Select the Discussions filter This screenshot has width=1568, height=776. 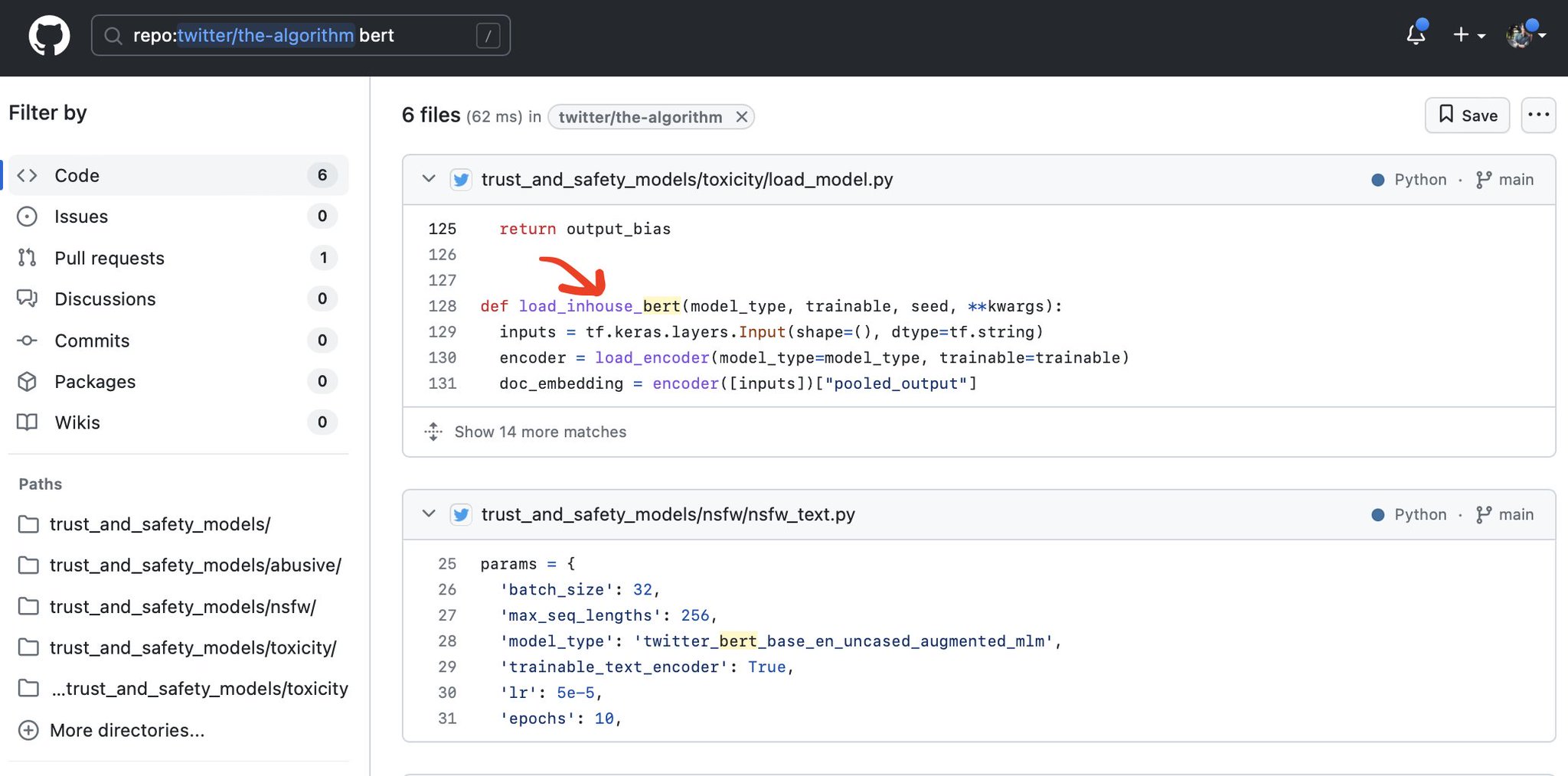[x=178, y=298]
